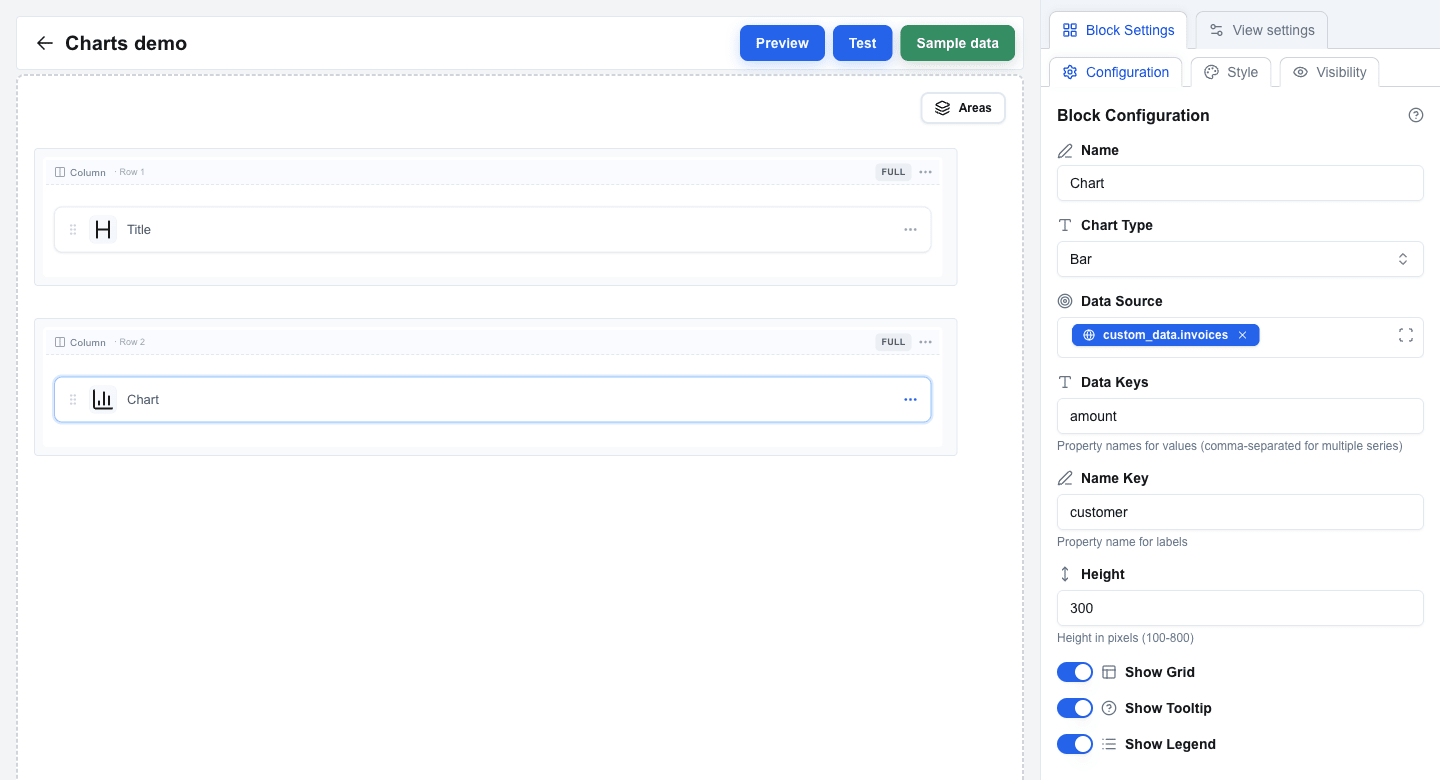Open the Title block options menu
The height and width of the screenshot is (780, 1440).
point(910,230)
